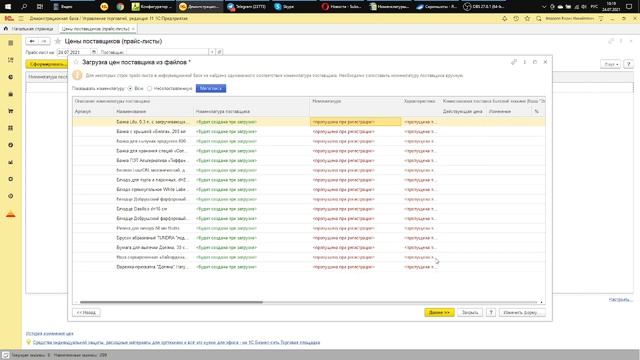Expand the supplier field dropdown arrow

click(212, 52)
